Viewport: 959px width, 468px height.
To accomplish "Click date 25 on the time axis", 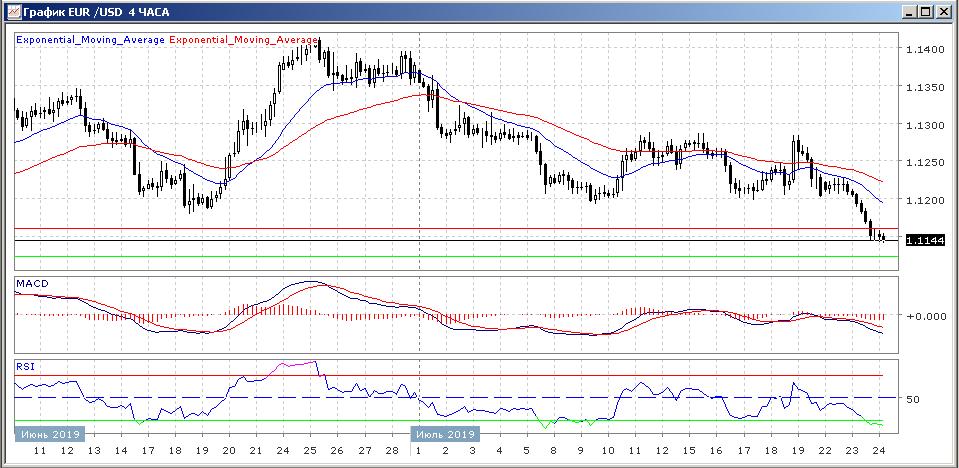I will click(x=310, y=451).
